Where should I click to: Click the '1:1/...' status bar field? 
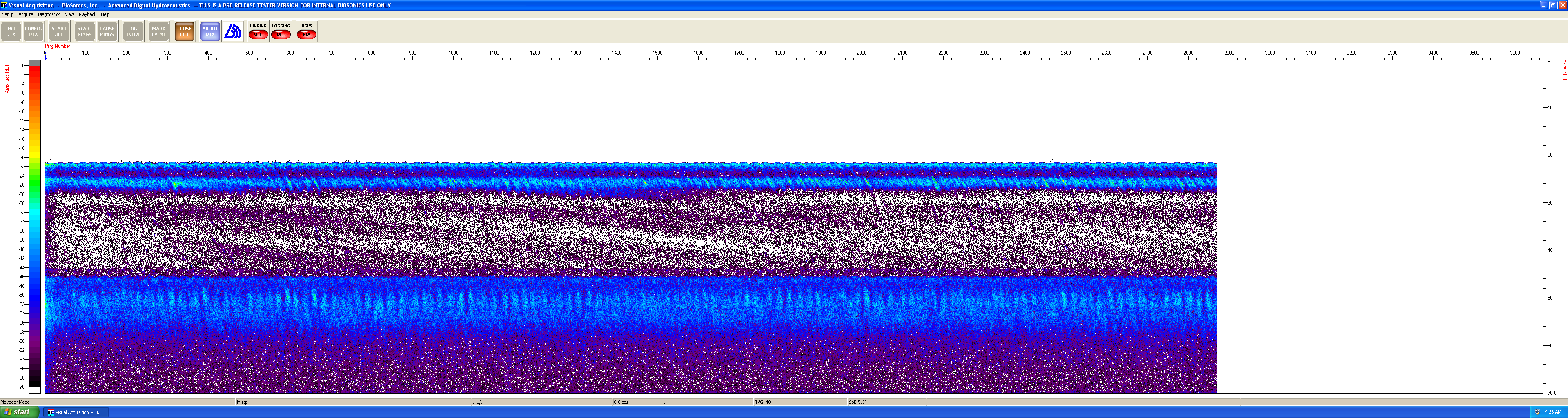pyautogui.click(x=479, y=402)
